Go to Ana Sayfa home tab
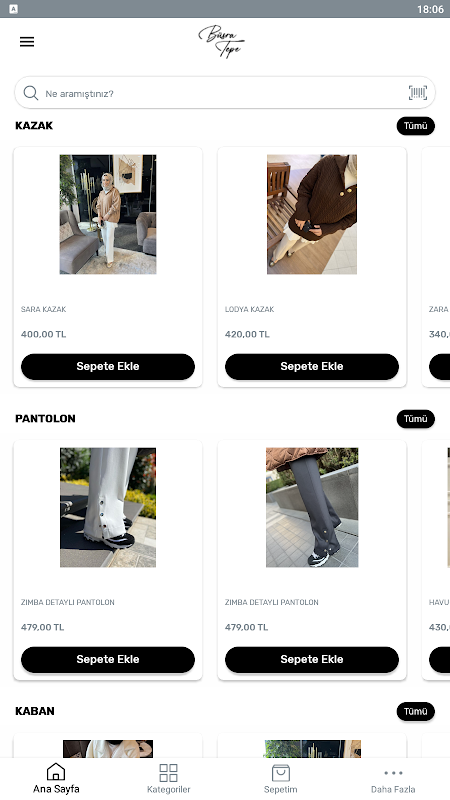 point(56,779)
